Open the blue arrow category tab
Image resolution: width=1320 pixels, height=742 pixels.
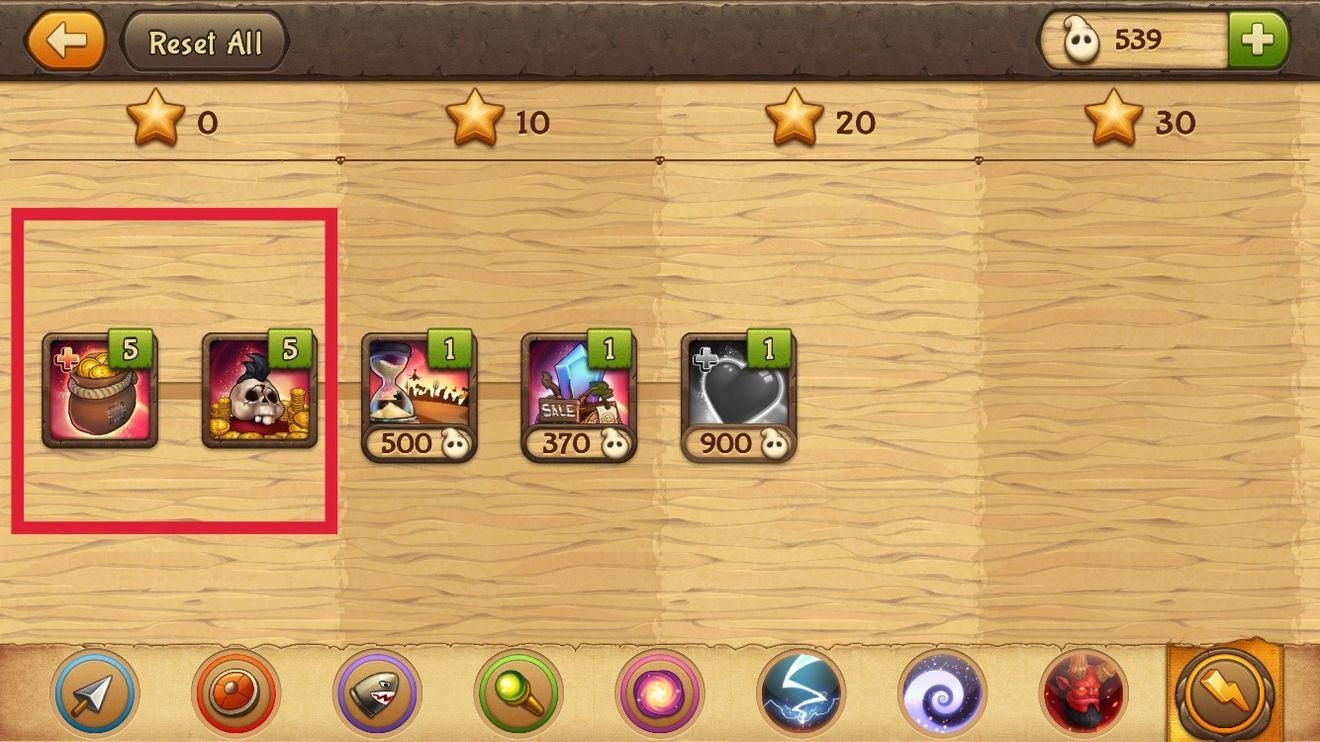tap(95, 692)
